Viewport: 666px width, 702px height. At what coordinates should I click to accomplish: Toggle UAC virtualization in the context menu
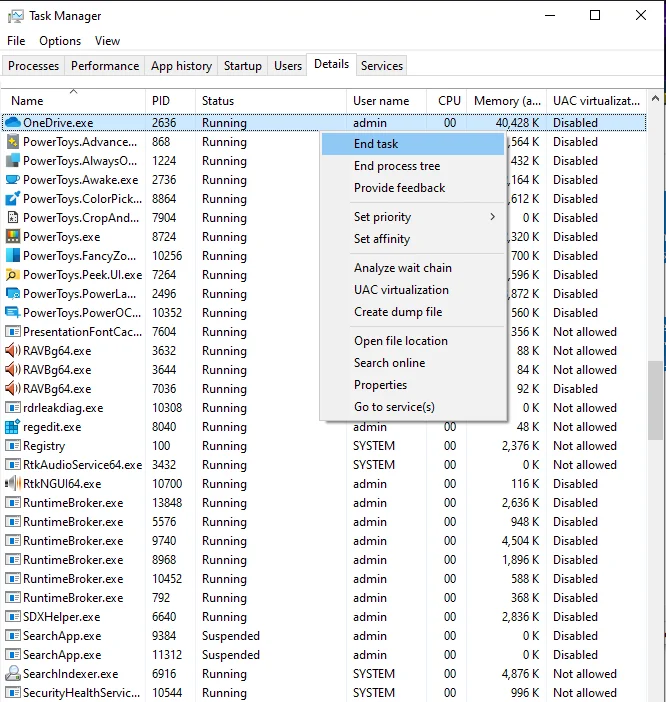click(x=413, y=290)
